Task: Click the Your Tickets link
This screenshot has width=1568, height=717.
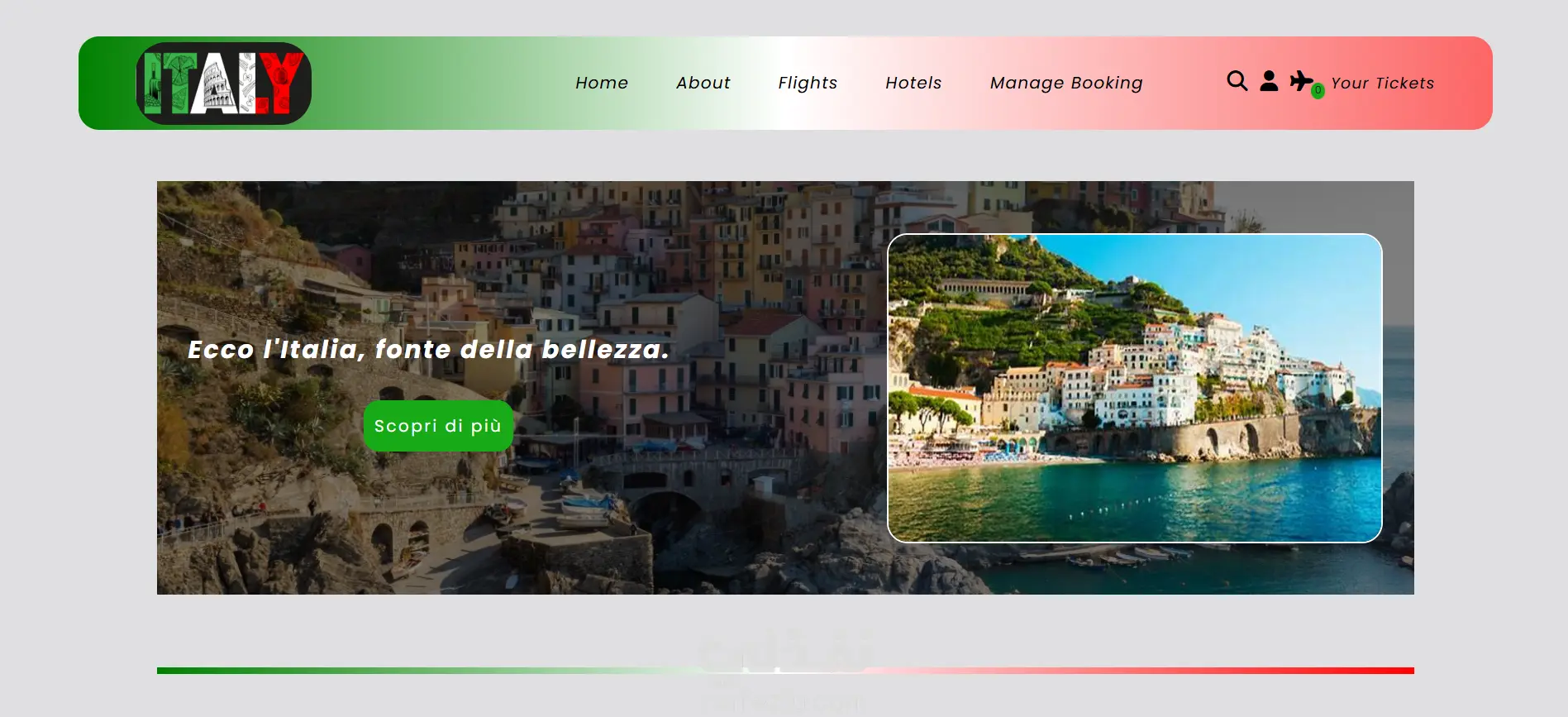Action: pos(1383,83)
